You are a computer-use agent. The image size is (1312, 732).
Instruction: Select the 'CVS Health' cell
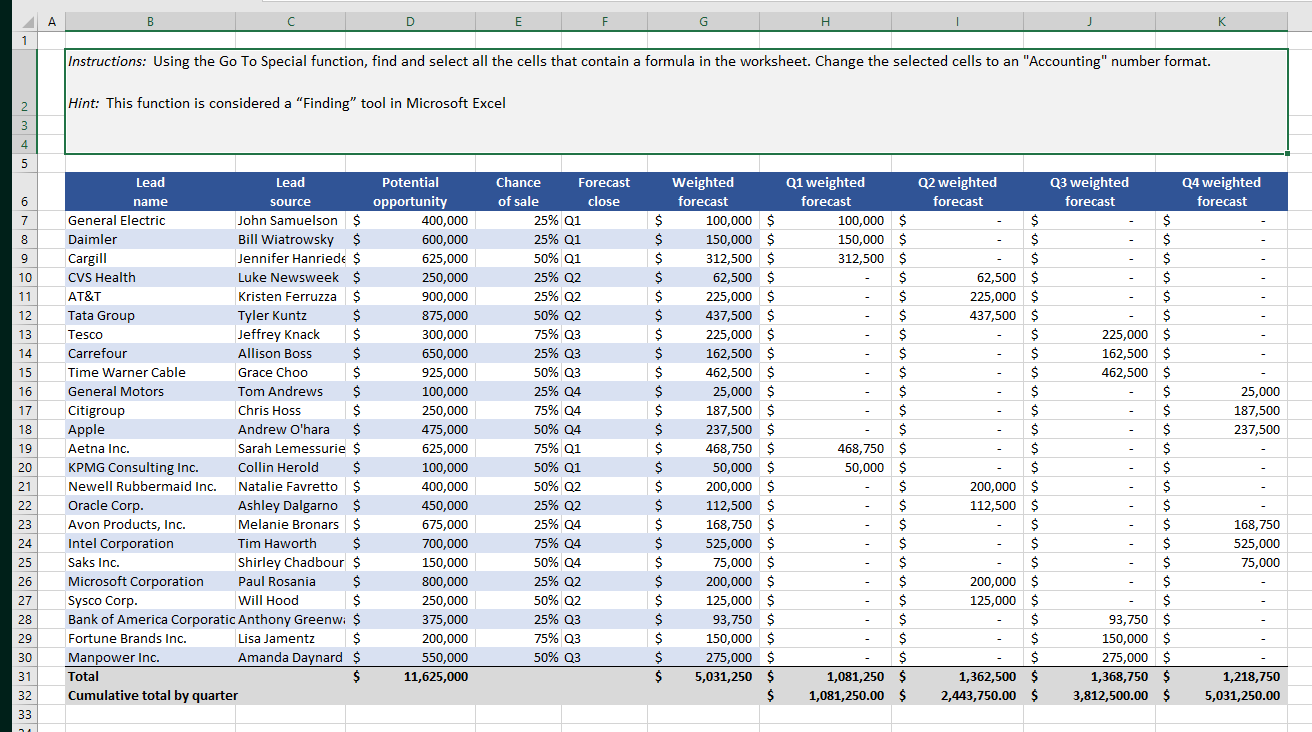[150, 277]
